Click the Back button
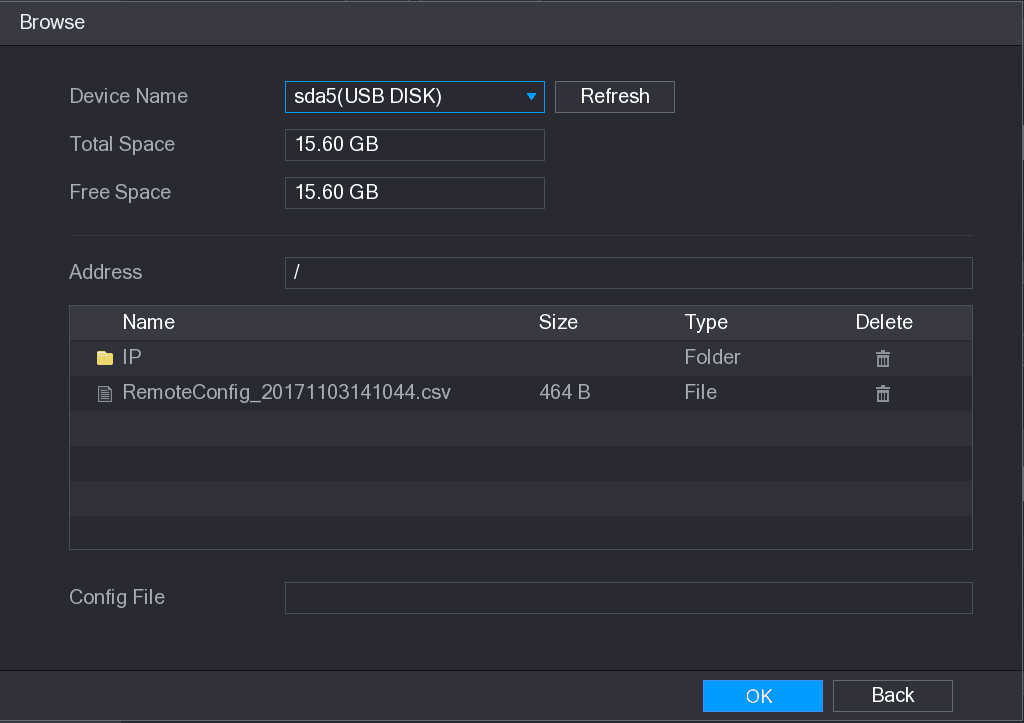This screenshot has height=723, width=1024. tap(893, 696)
